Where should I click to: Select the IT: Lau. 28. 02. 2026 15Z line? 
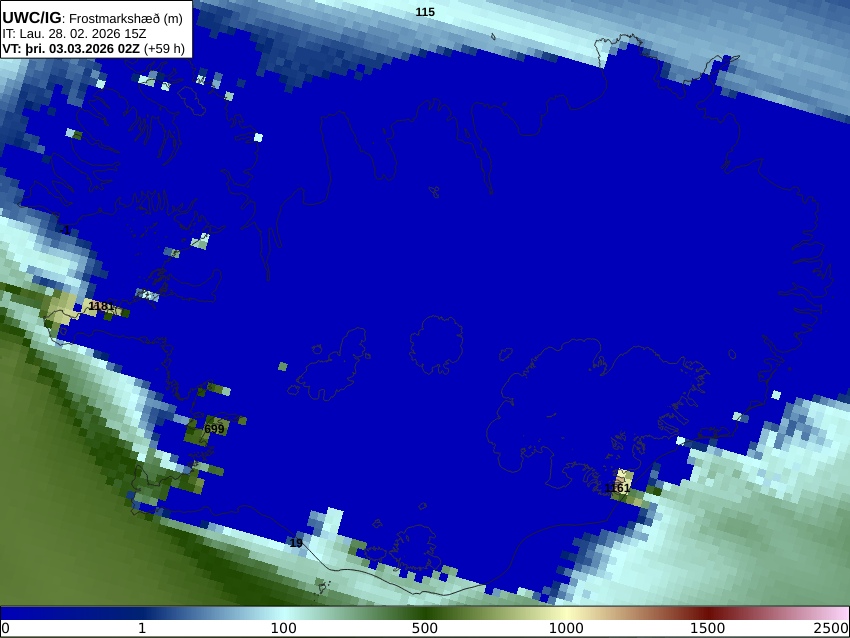tap(74, 34)
